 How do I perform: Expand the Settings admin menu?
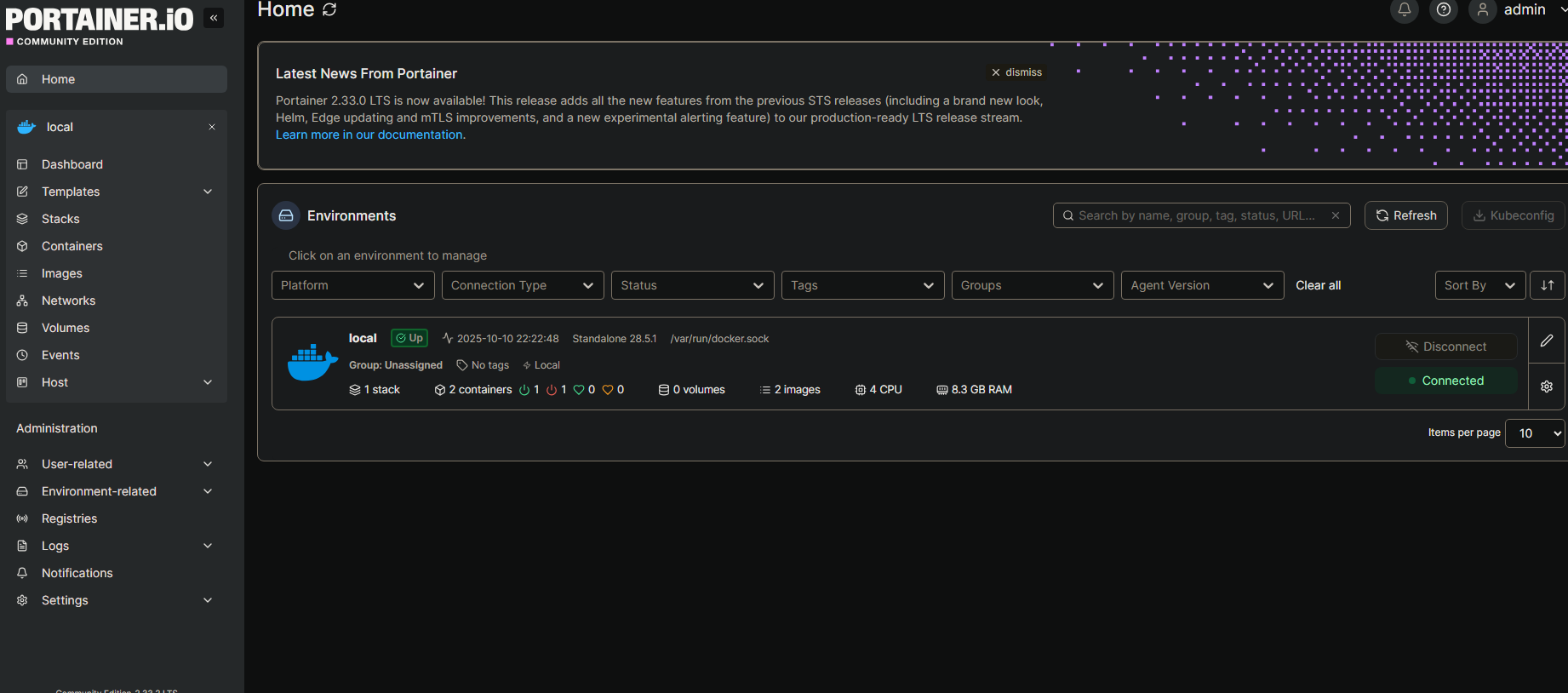pos(117,600)
